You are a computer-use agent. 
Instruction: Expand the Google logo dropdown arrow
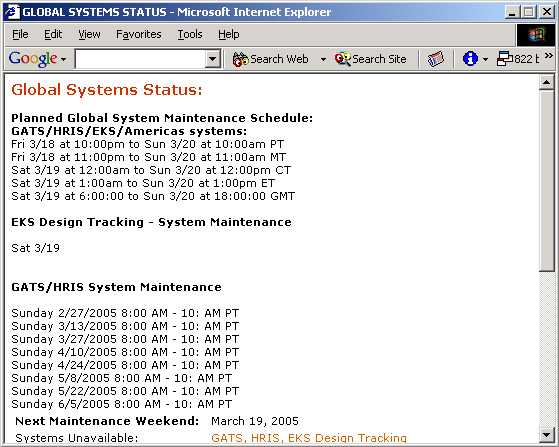pos(63,59)
